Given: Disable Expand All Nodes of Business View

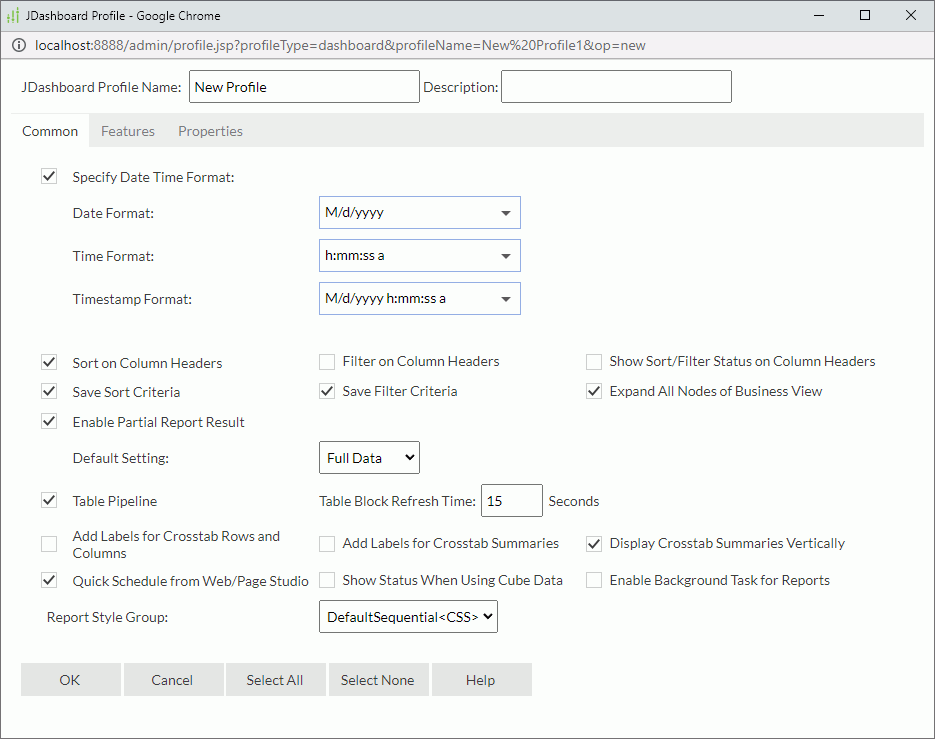Looking at the screenshot, I should pos(593,391).
